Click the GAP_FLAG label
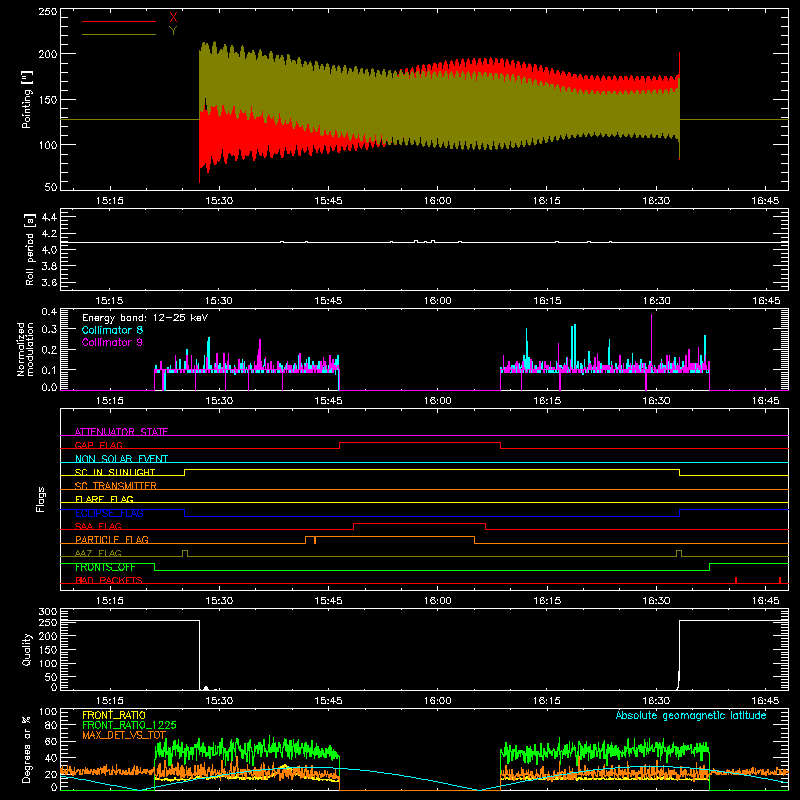Screen dimensions: 800x800 (x=99, y=445)
